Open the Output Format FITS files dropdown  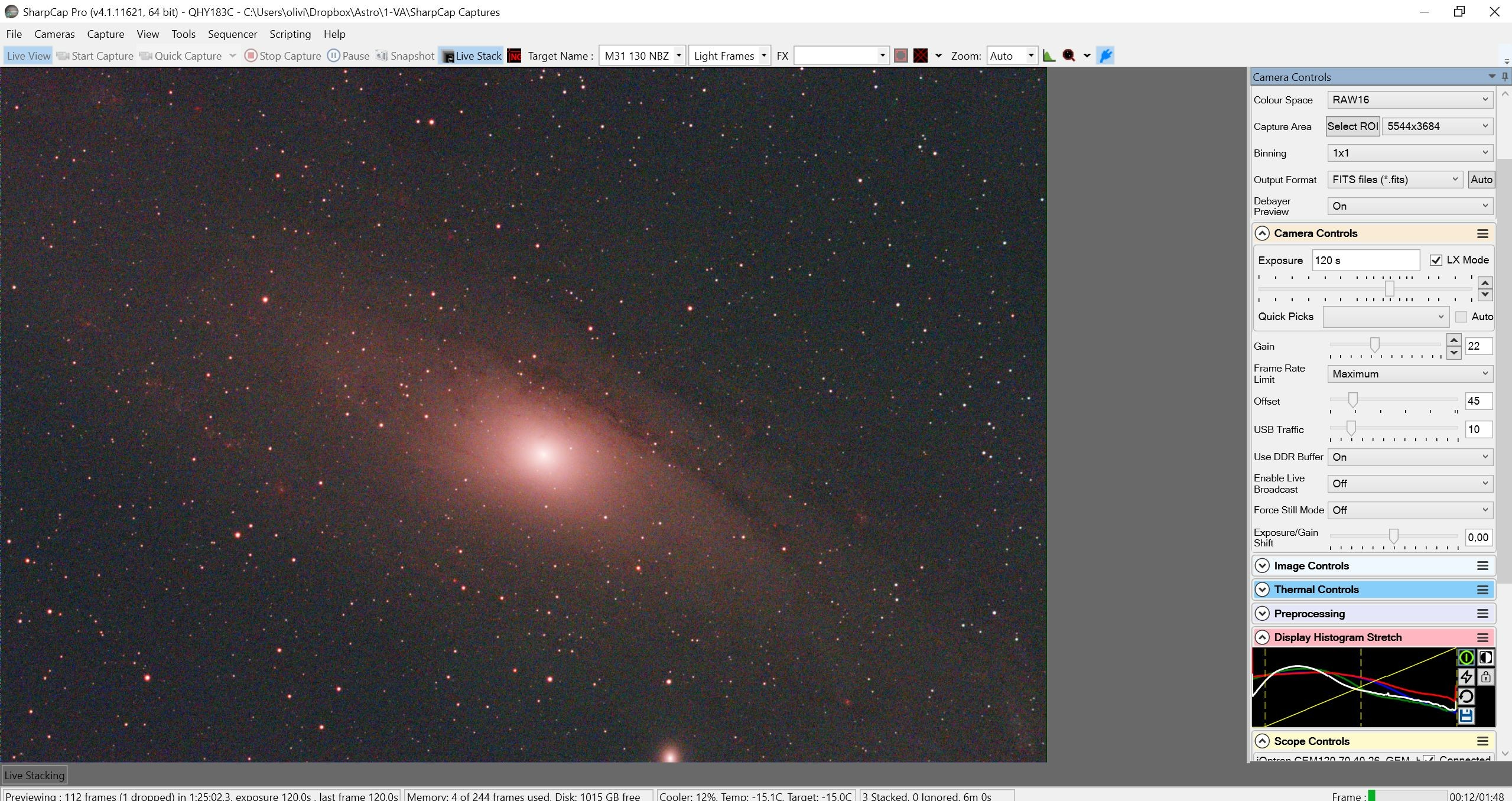(1394, 180)
